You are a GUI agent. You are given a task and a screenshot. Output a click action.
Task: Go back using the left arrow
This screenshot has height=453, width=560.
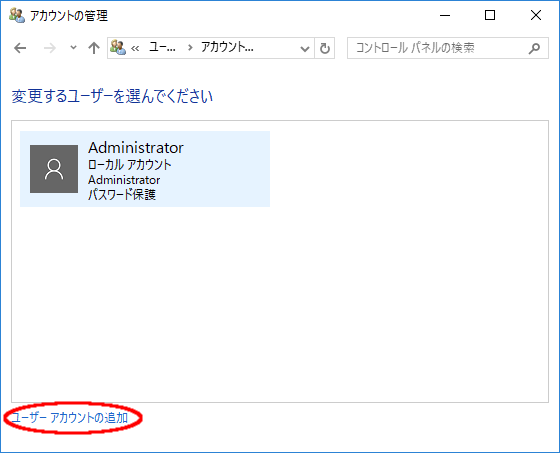point(20,48)
